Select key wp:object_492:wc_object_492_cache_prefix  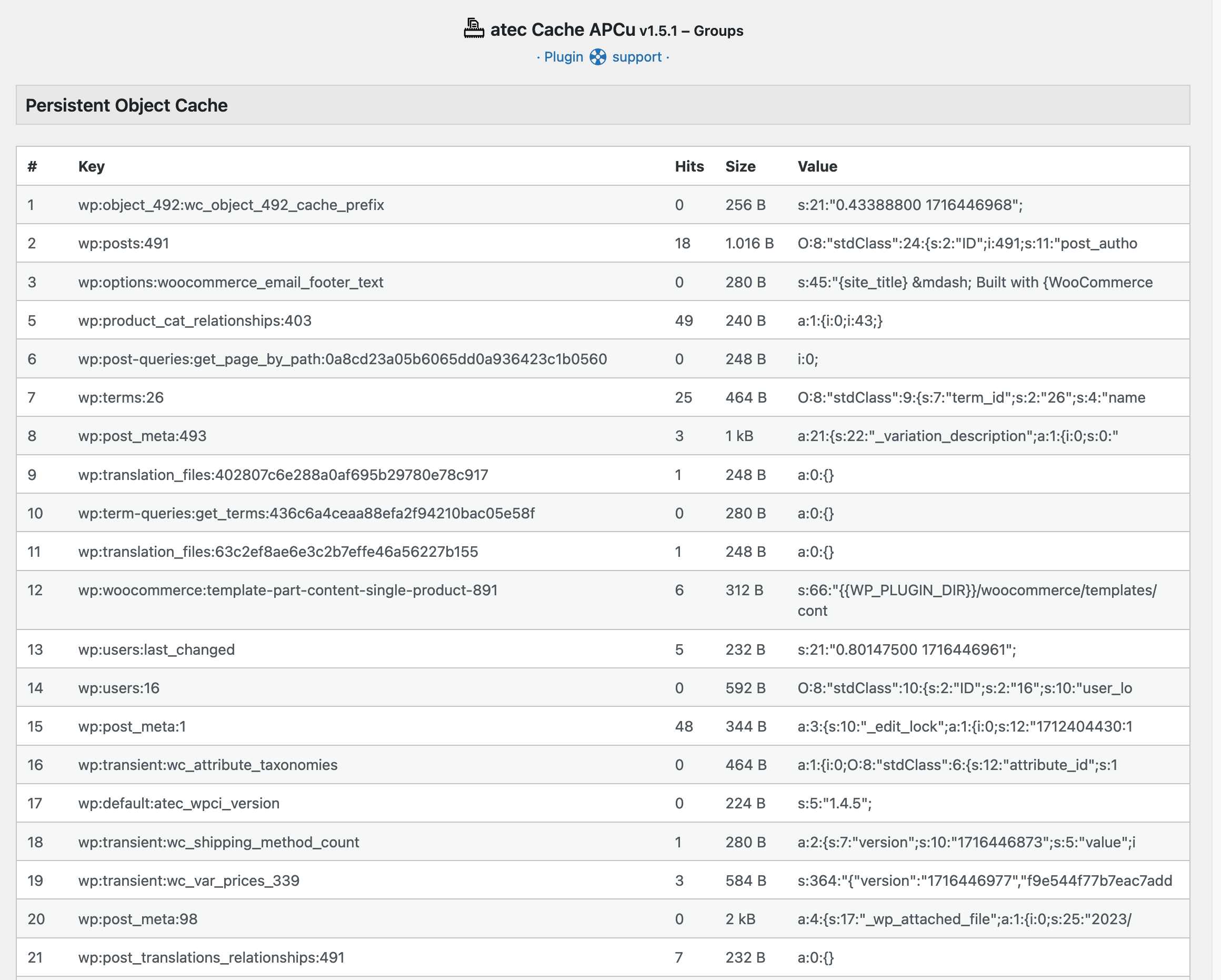click(x=231, y=205)
